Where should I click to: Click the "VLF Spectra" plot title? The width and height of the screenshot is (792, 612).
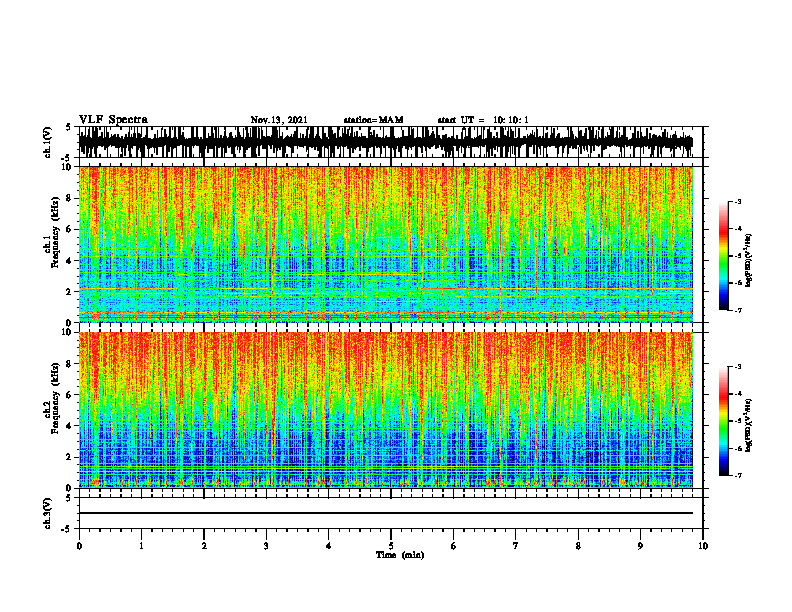tap(113, 120)
